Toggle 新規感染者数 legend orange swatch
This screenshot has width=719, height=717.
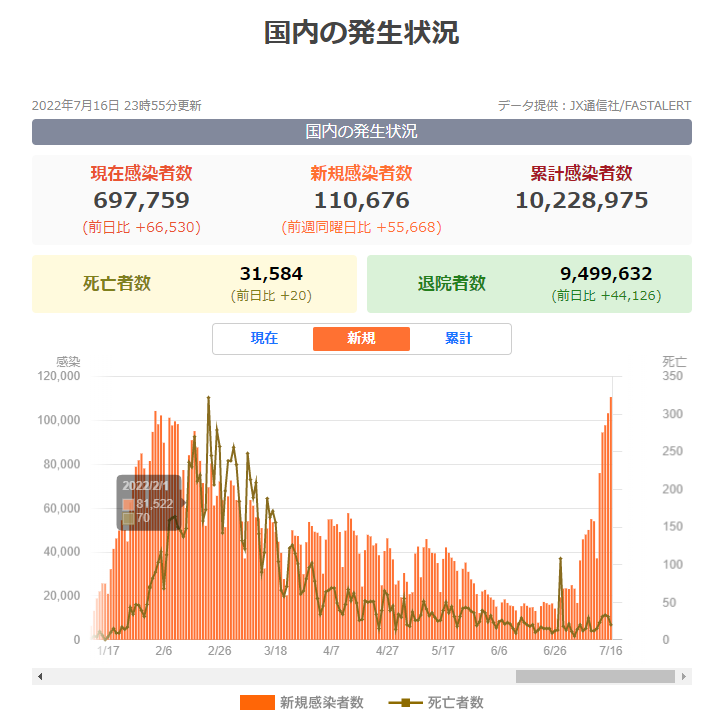click(x=257, y=702)
